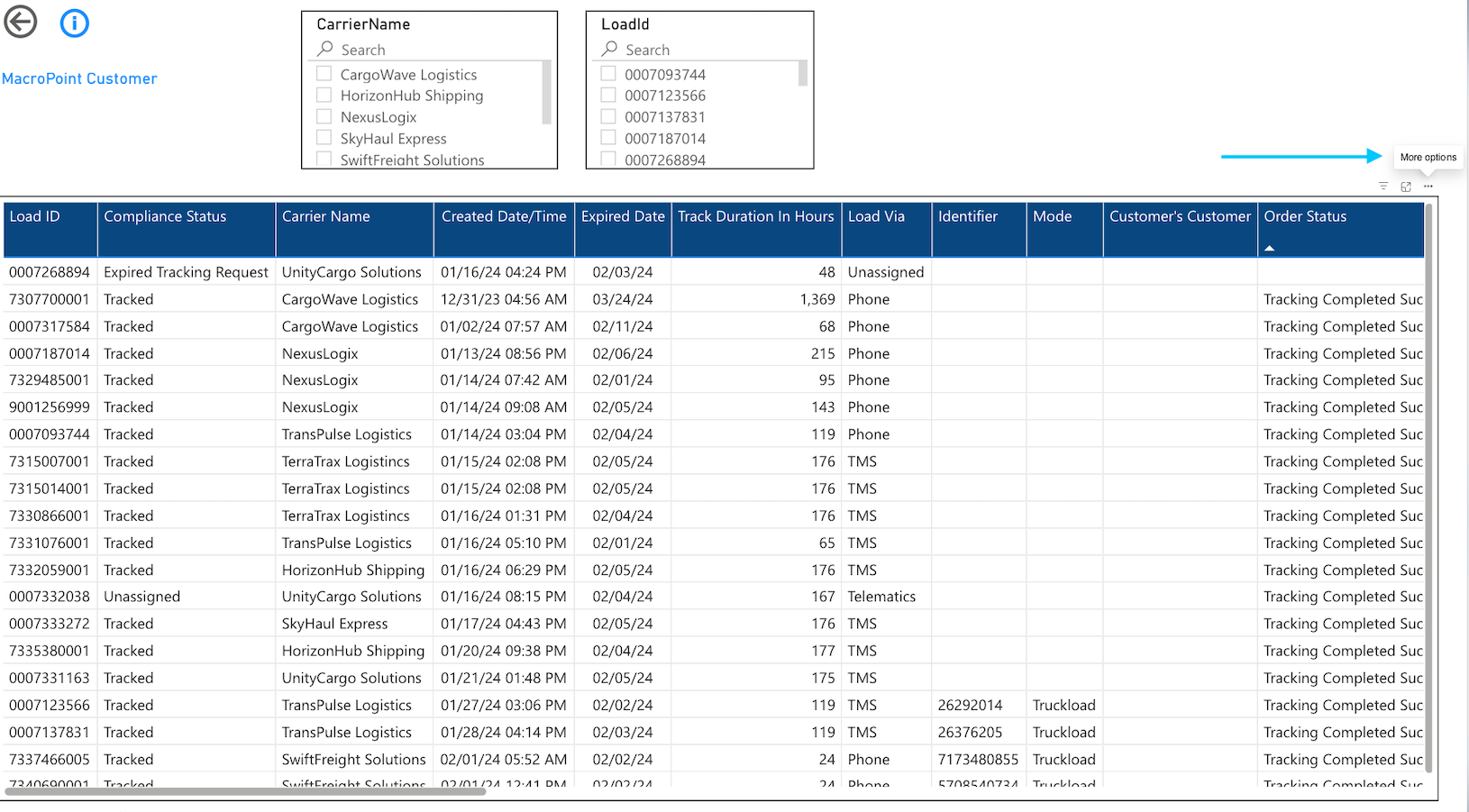Sort by Expired Date column header
The width and height of the screenshot is (1469, 812).
point(623,230)
